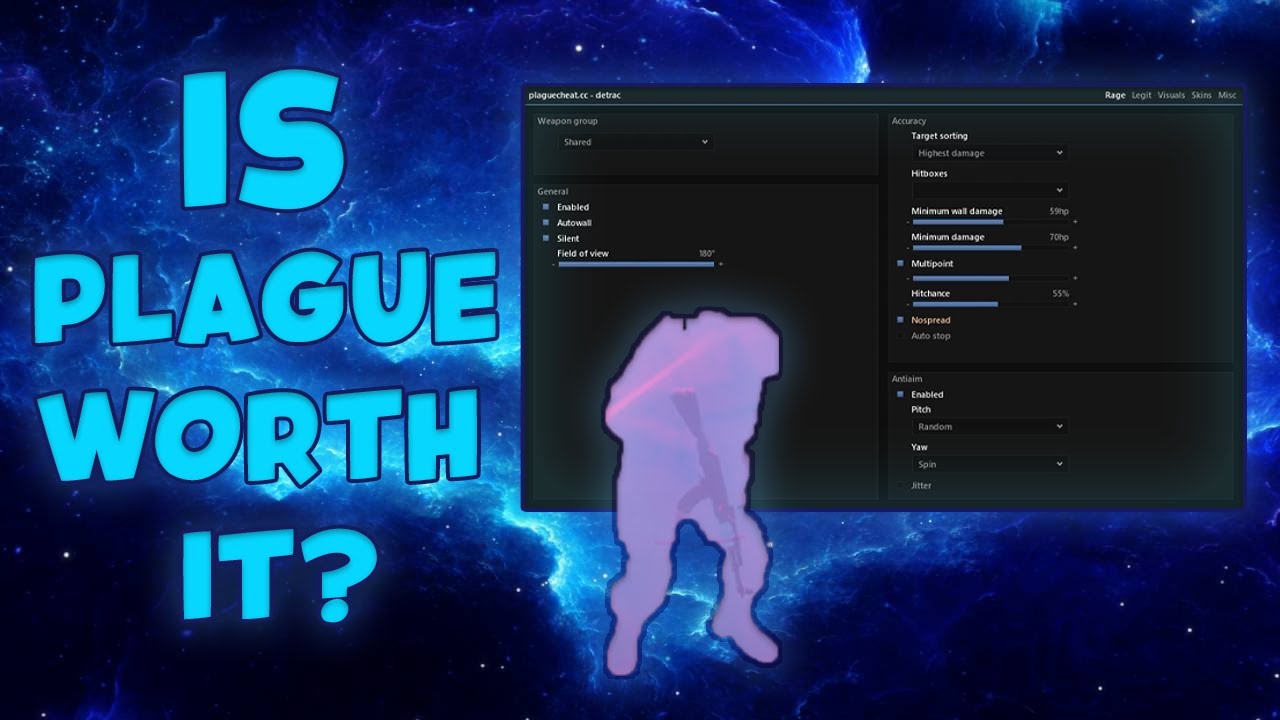Adjust the Hitchance slider
Screen dimensions: 1280x720
990,304
